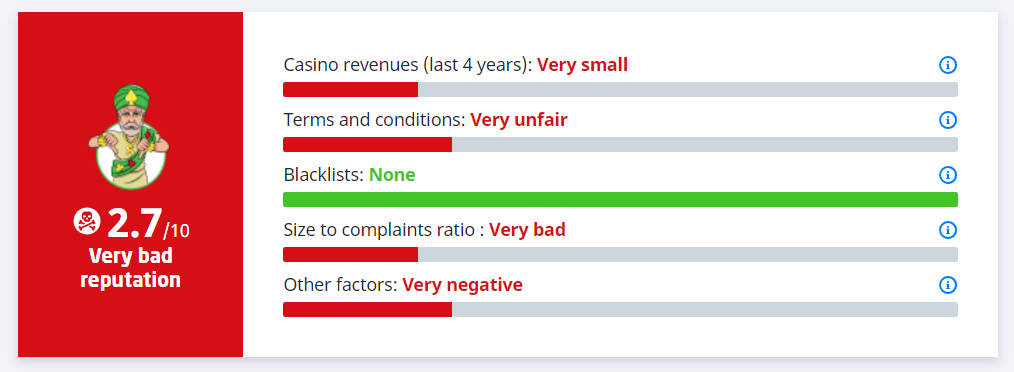The height and width of the screenshot is (372, 1014).
Task: Click the Very unfair rating text
Action: point(519,120)
